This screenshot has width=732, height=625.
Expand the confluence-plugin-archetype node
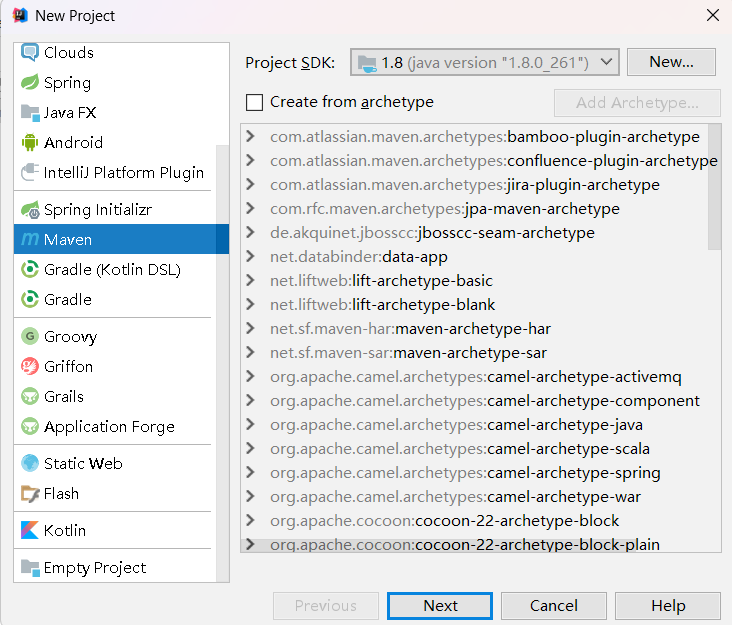251,160
